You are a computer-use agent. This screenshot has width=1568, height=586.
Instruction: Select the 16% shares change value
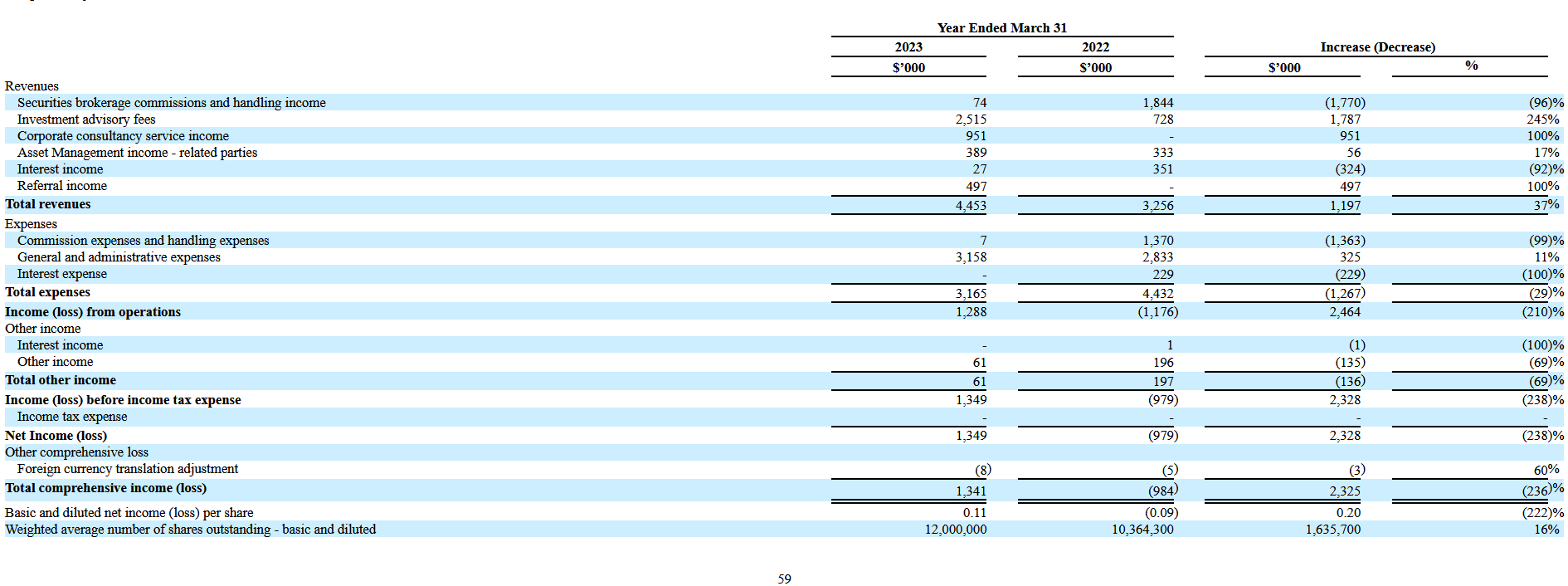[1546, 530]
